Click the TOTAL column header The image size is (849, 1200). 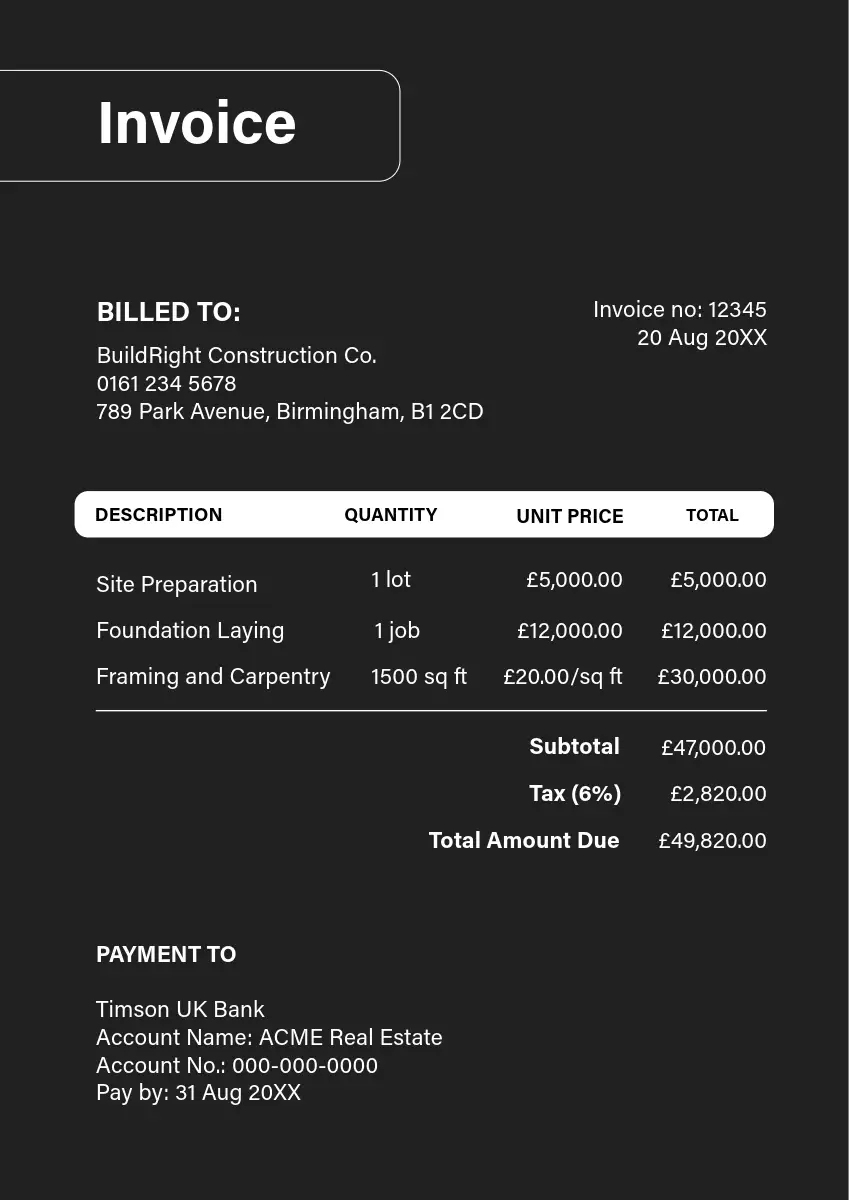pyautogui.click(x=712, y=516)
